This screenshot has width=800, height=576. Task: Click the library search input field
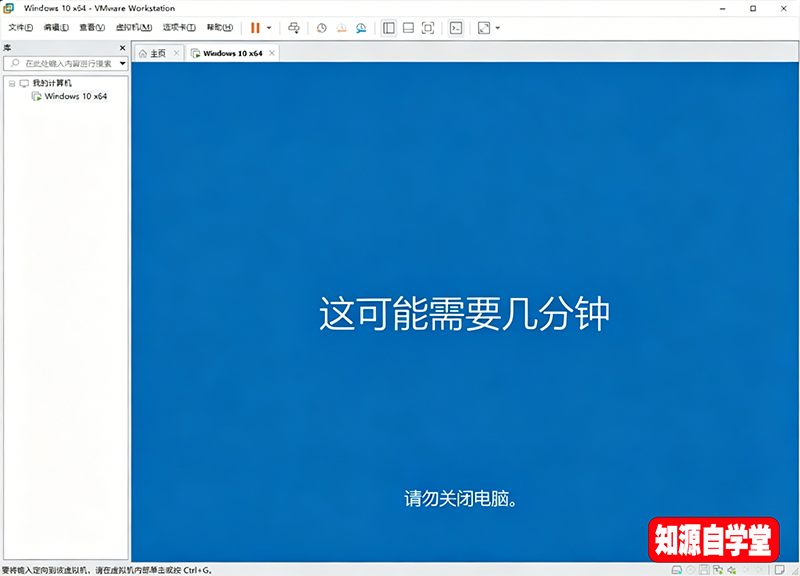[65, 63]
